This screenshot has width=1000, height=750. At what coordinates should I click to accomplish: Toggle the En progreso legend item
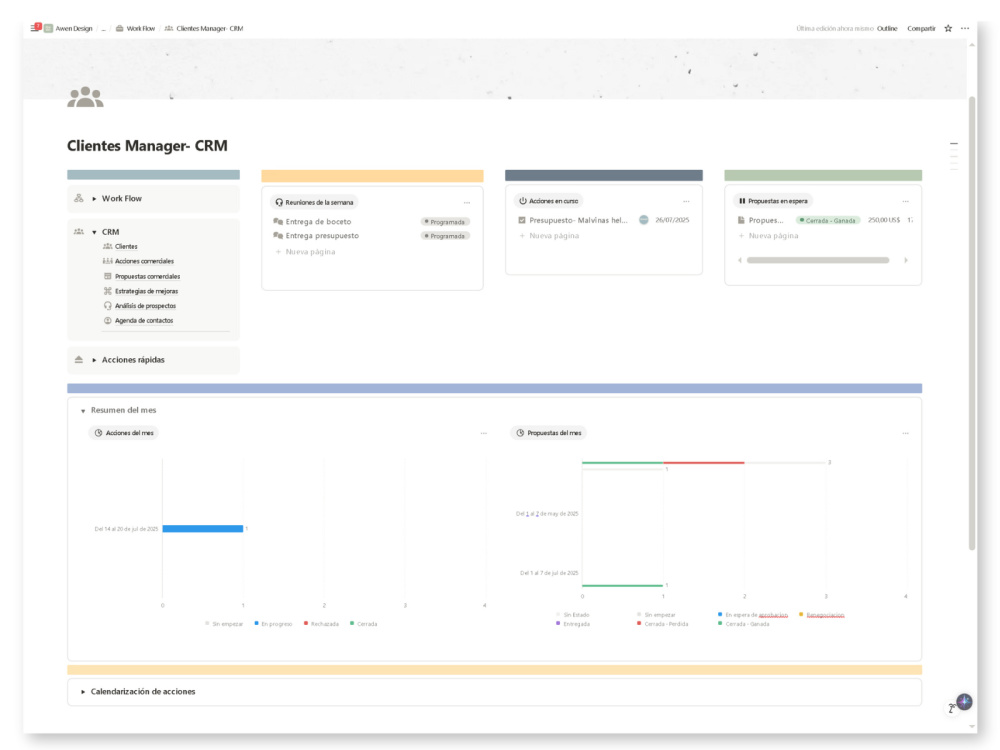coord(273,624)
